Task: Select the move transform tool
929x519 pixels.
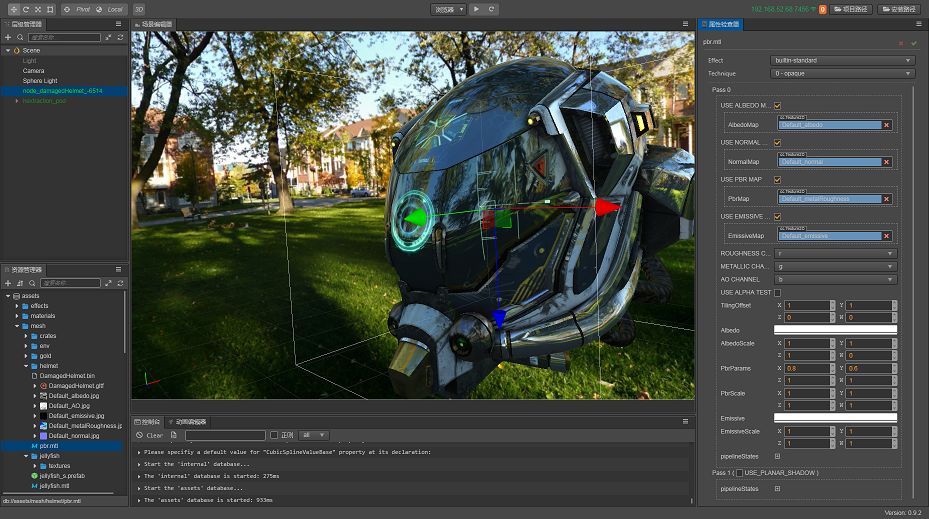Action: (x=13, y=9)
